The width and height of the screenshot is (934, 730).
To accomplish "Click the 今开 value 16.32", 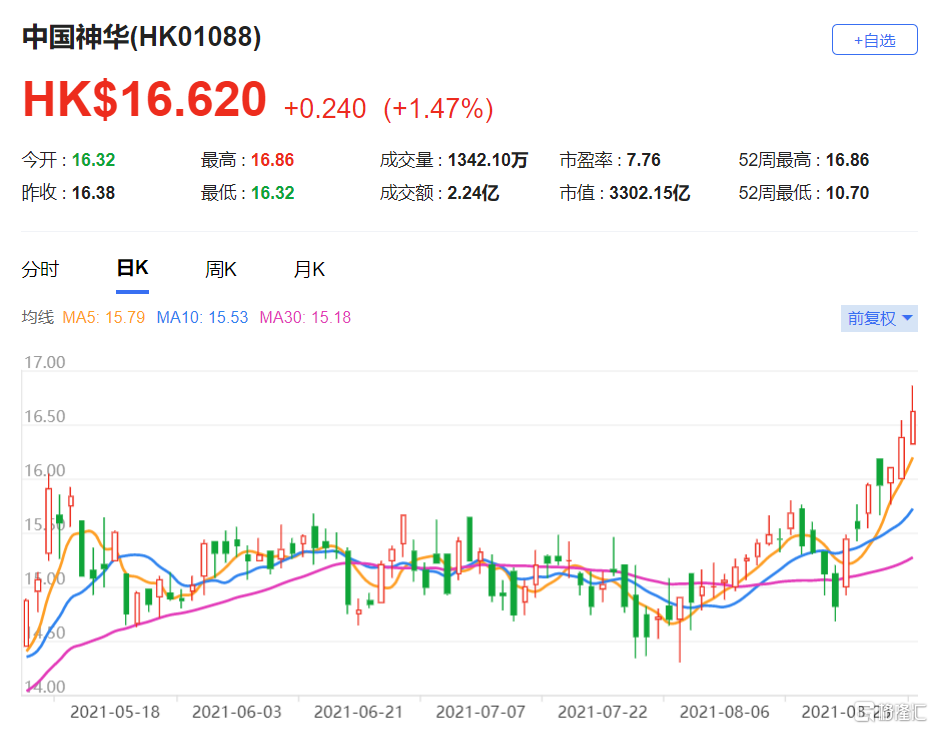I will point(94,160).
